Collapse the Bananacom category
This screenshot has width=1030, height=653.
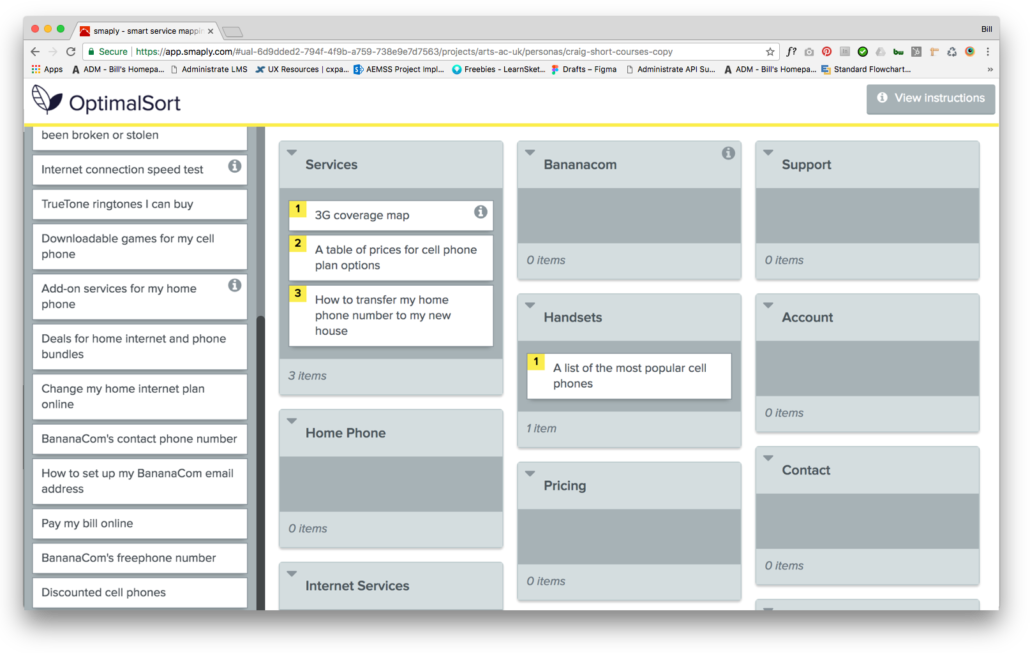(530, 153)
